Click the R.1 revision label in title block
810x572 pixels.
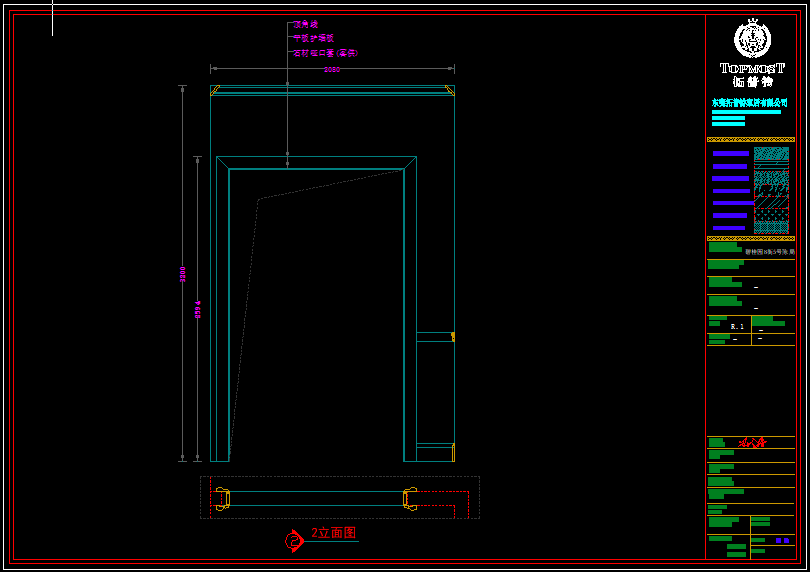pos(737,326)
